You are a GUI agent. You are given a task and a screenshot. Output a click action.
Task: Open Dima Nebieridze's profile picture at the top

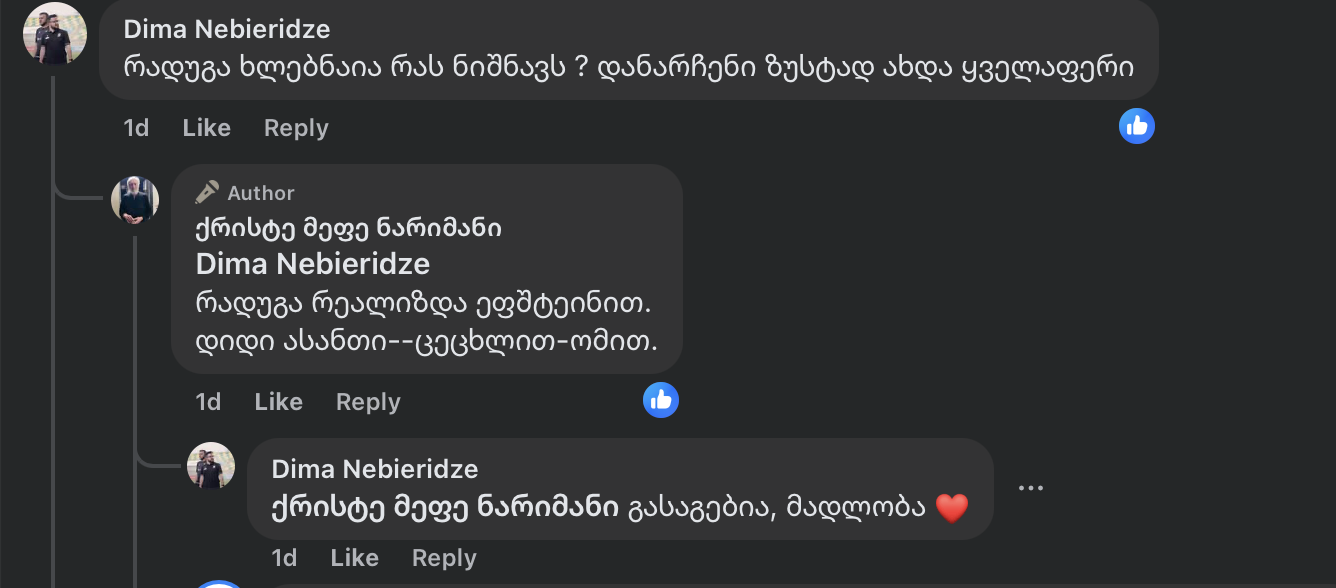(x=55, y=33)
